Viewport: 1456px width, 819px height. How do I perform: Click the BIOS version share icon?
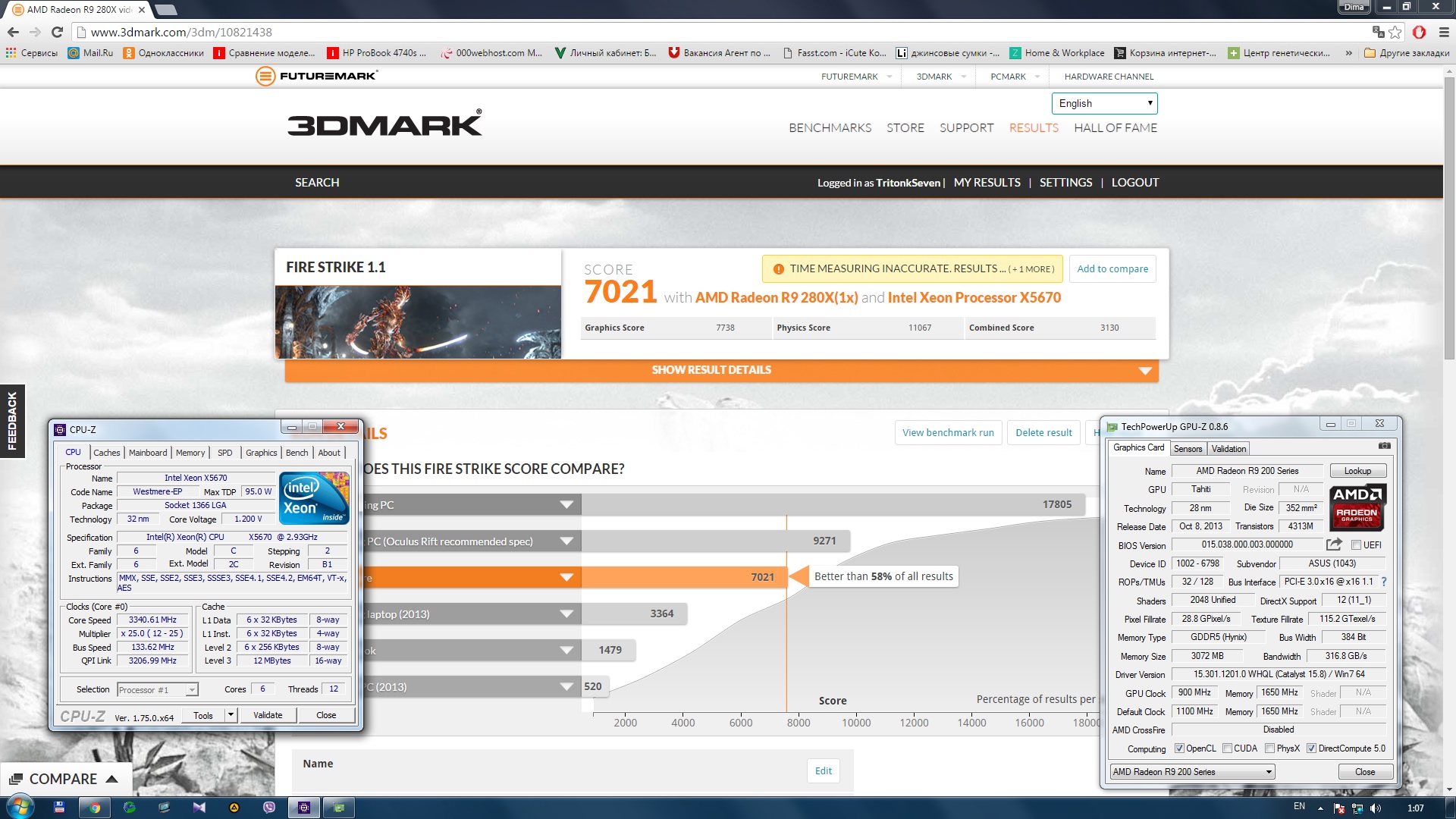pos(1334,544)
